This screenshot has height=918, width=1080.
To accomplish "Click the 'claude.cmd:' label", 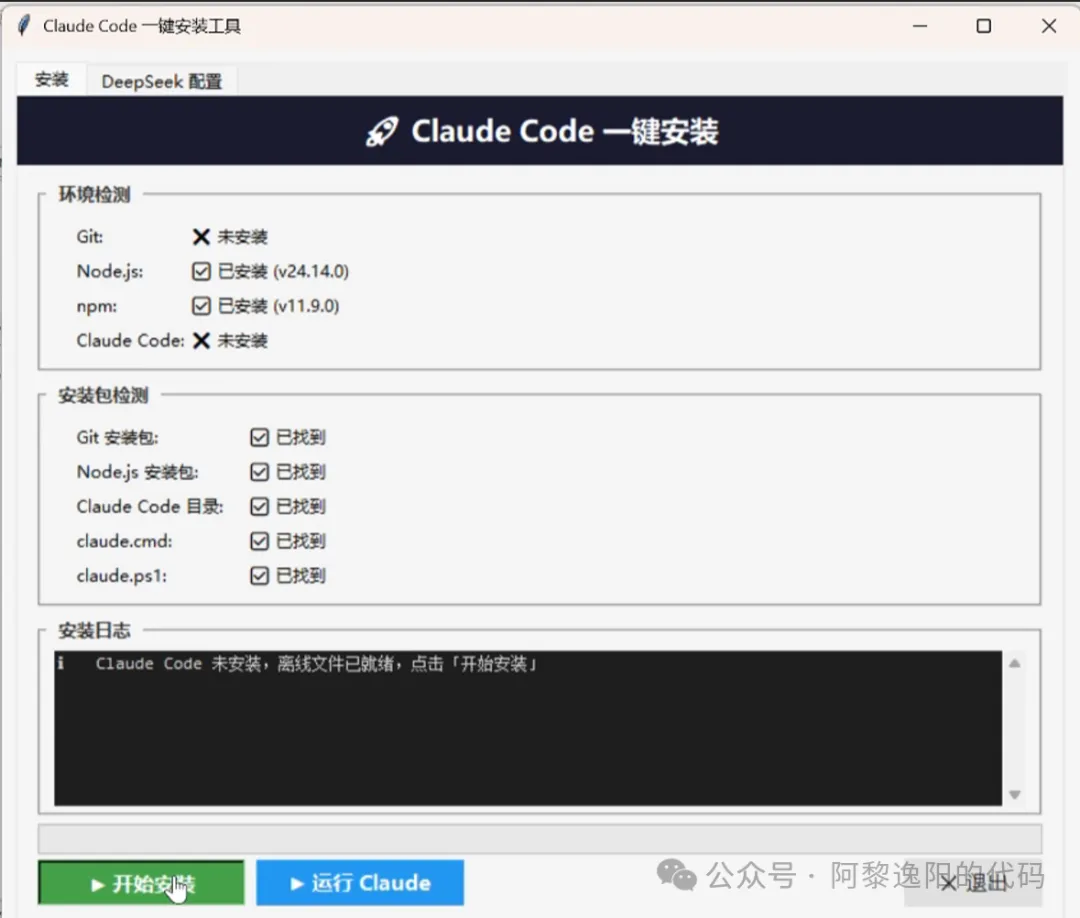I will [x=125, y=541].
